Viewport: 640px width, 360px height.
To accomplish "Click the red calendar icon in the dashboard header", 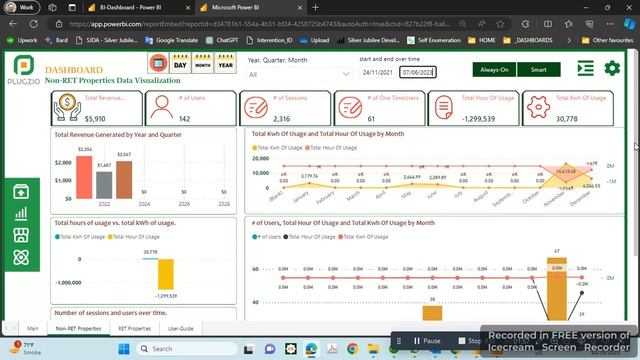I will point(158,63).
